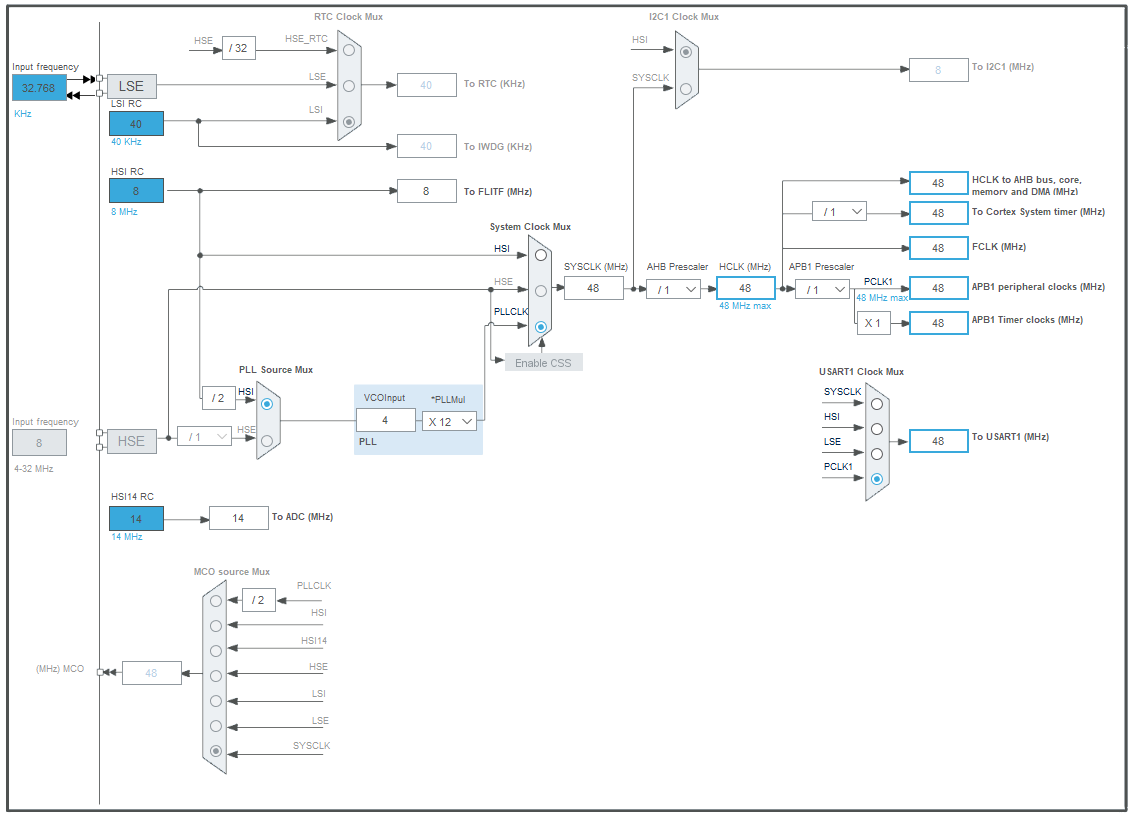Select SYSCLK in I2C1 Clock Mux
Viewport: 1134px width, 819px height.
[686, 89]
